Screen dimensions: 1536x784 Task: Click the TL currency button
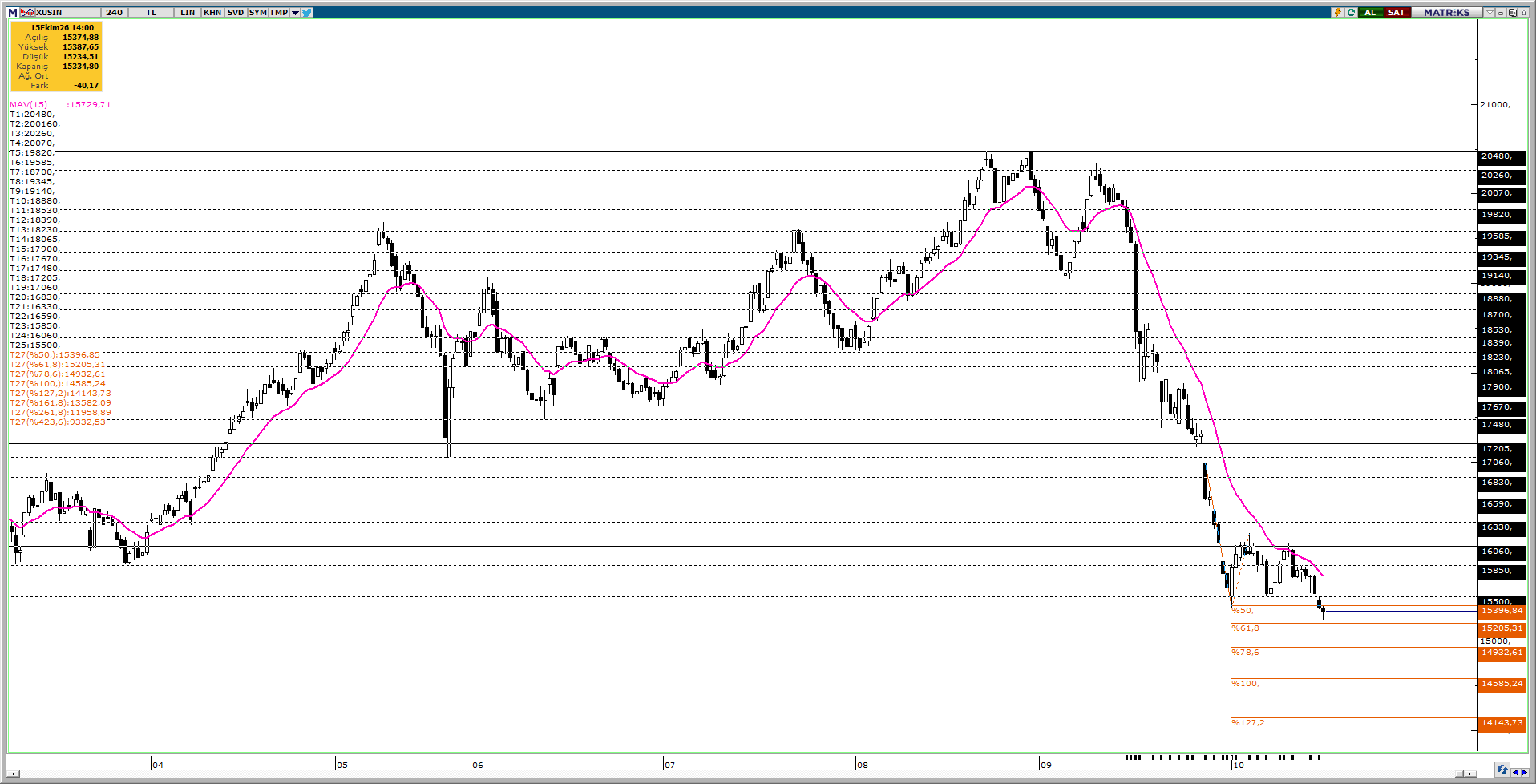coord(151,13)
